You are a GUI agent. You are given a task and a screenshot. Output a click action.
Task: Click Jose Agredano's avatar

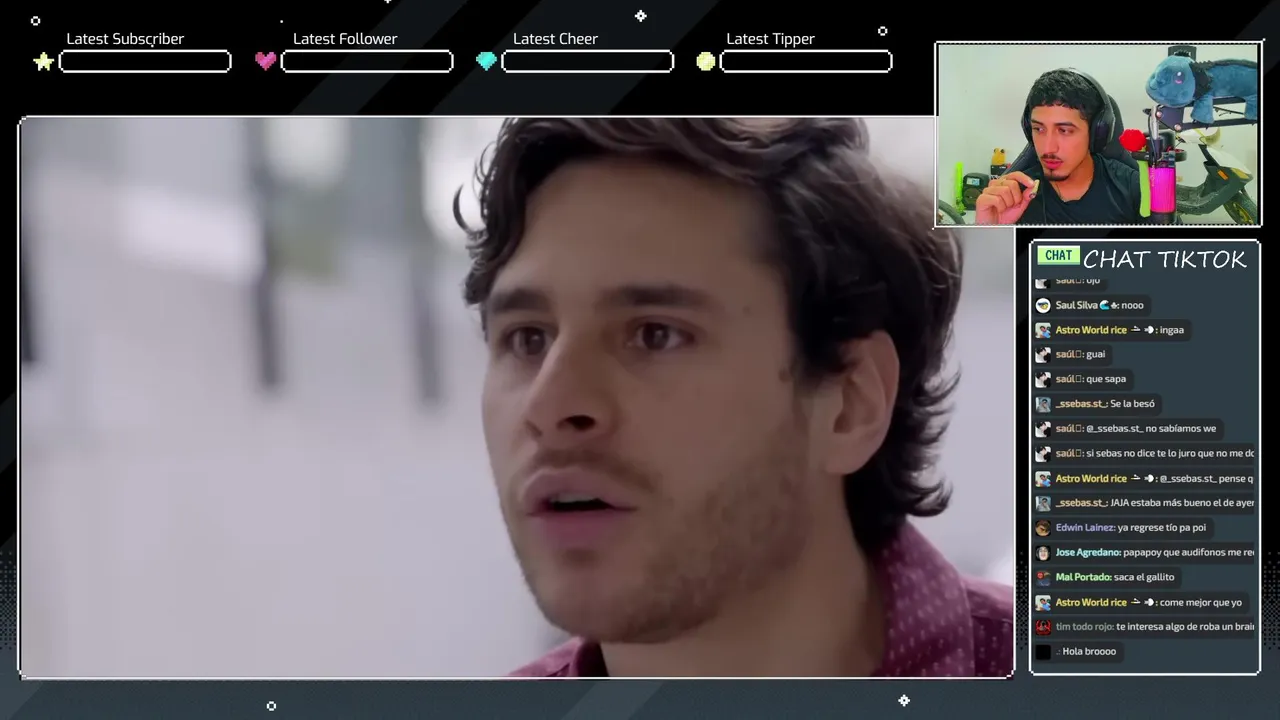coord(1043,552)
